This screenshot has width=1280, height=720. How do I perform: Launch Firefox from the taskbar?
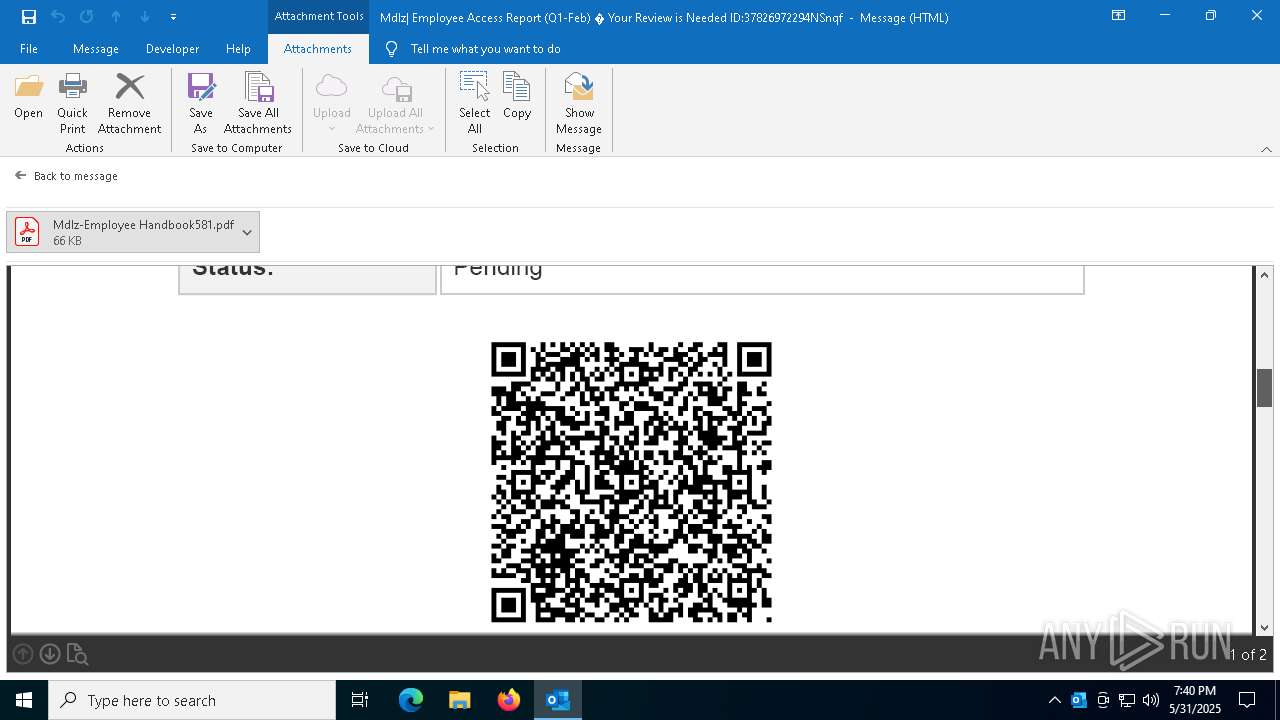509,700
